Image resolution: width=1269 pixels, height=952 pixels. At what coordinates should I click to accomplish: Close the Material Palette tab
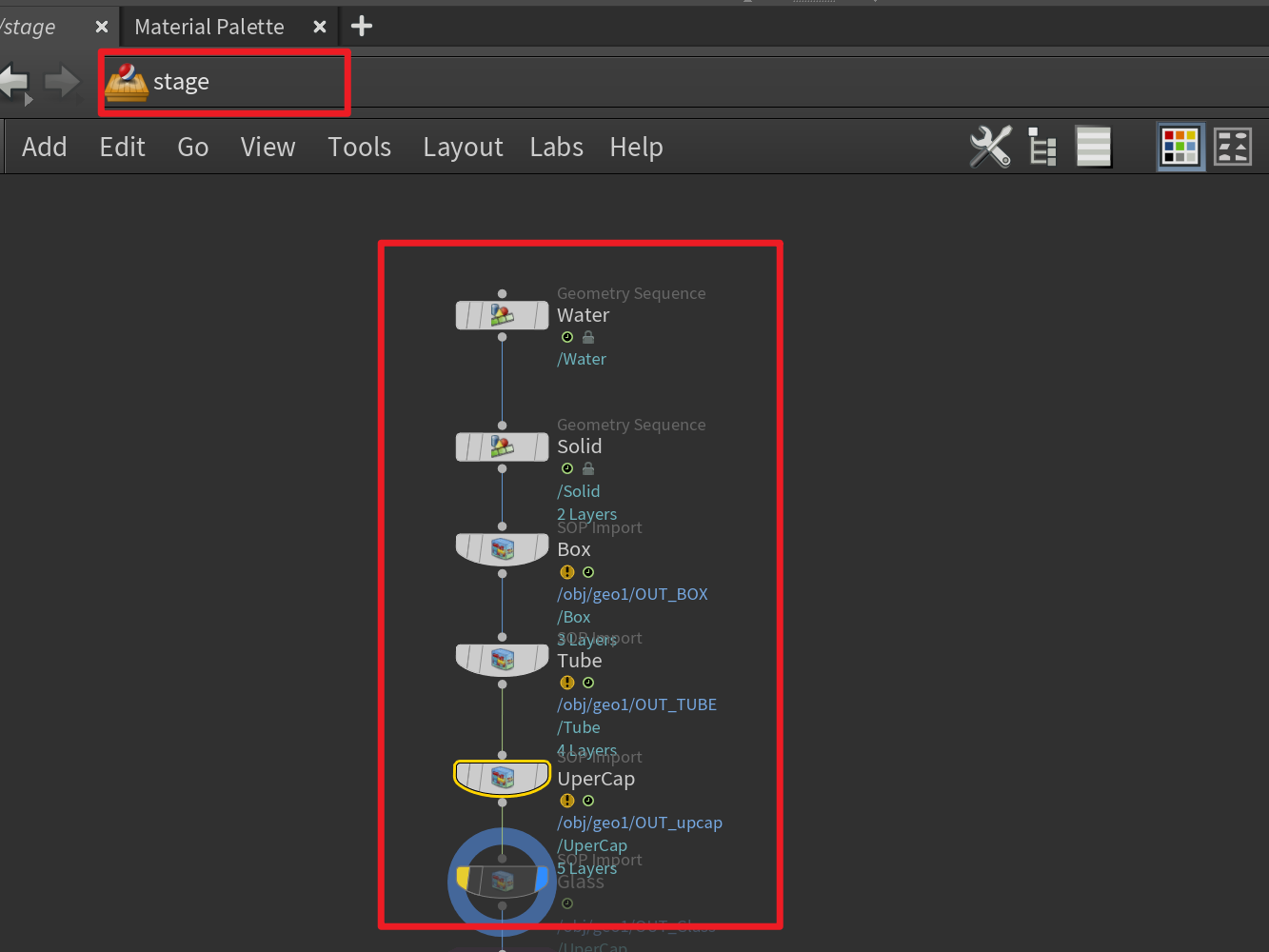320,27
